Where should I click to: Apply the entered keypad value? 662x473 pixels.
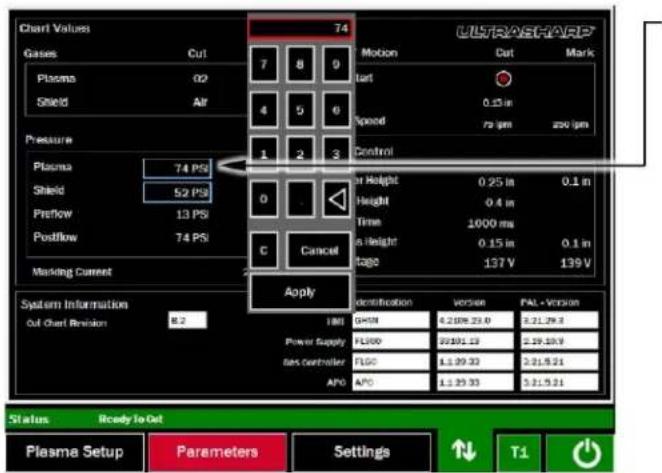[x=300, y=292]
